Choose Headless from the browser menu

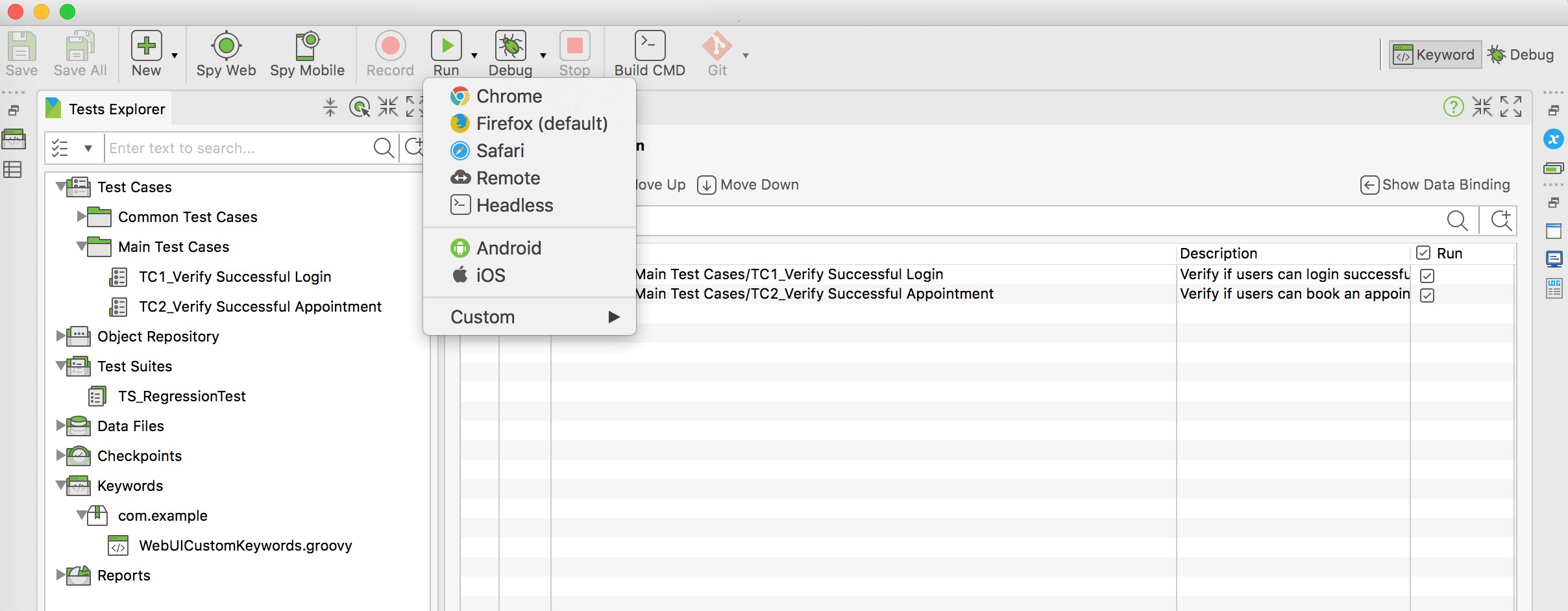[x=514, y=205]
